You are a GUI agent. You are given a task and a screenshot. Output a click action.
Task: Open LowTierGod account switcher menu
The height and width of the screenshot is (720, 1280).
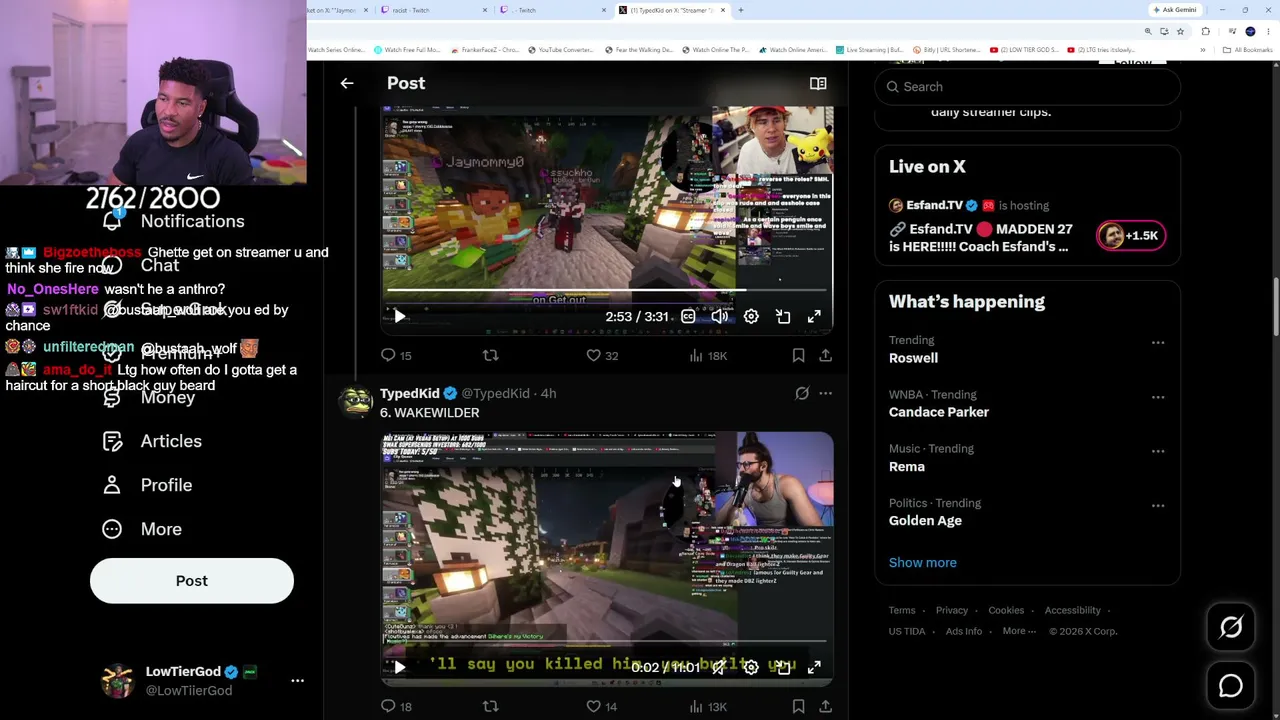(203, 680)
